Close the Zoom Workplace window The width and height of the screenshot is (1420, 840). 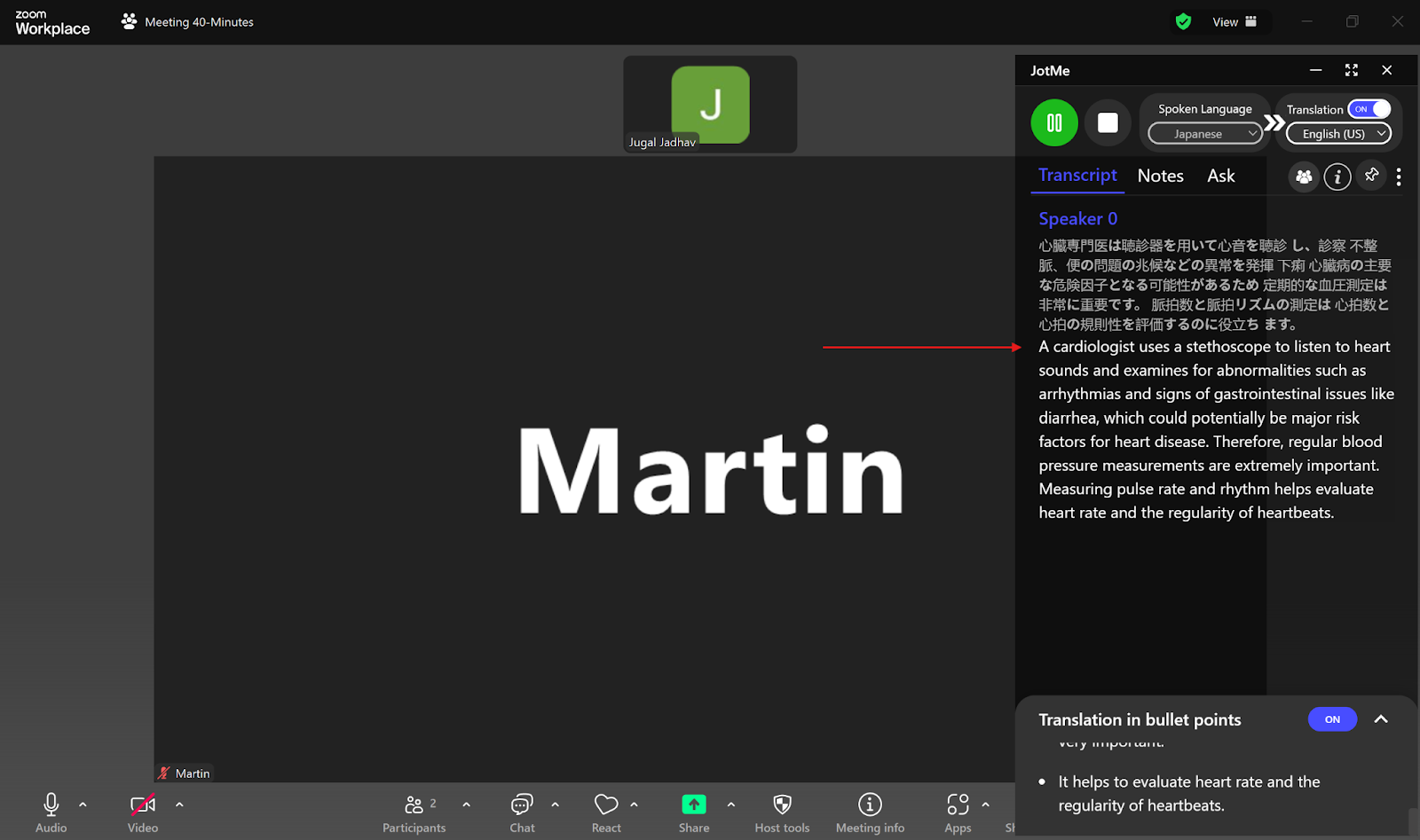1397,21
